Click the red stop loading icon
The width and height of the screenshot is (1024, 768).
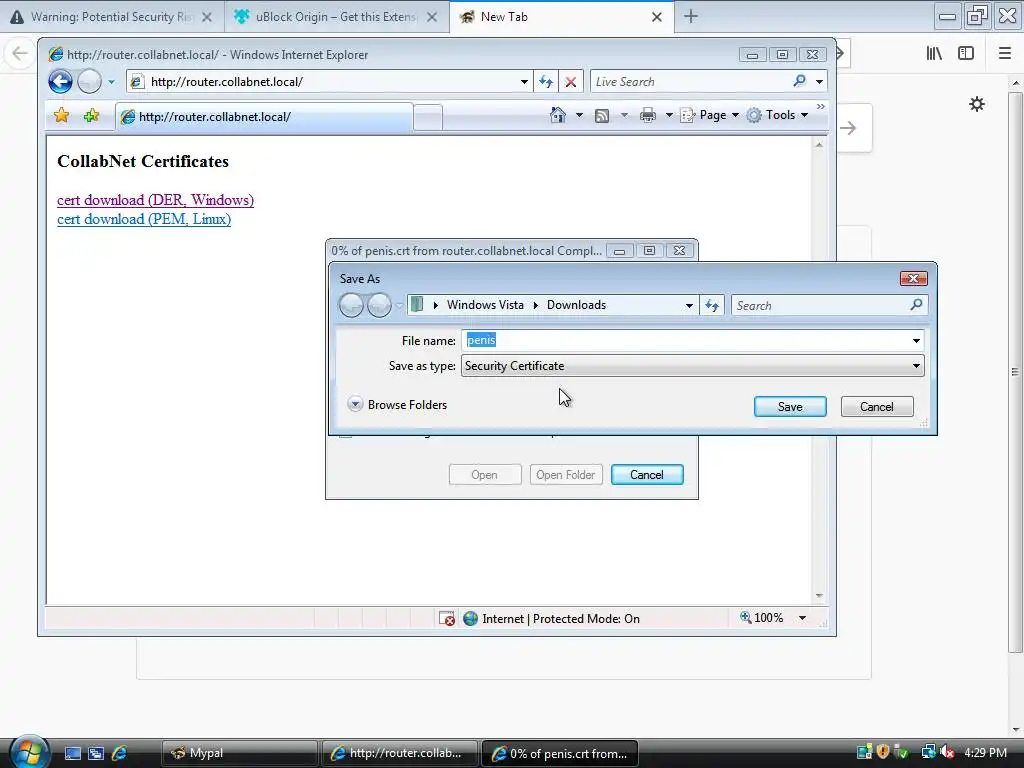tap(571, 82)
